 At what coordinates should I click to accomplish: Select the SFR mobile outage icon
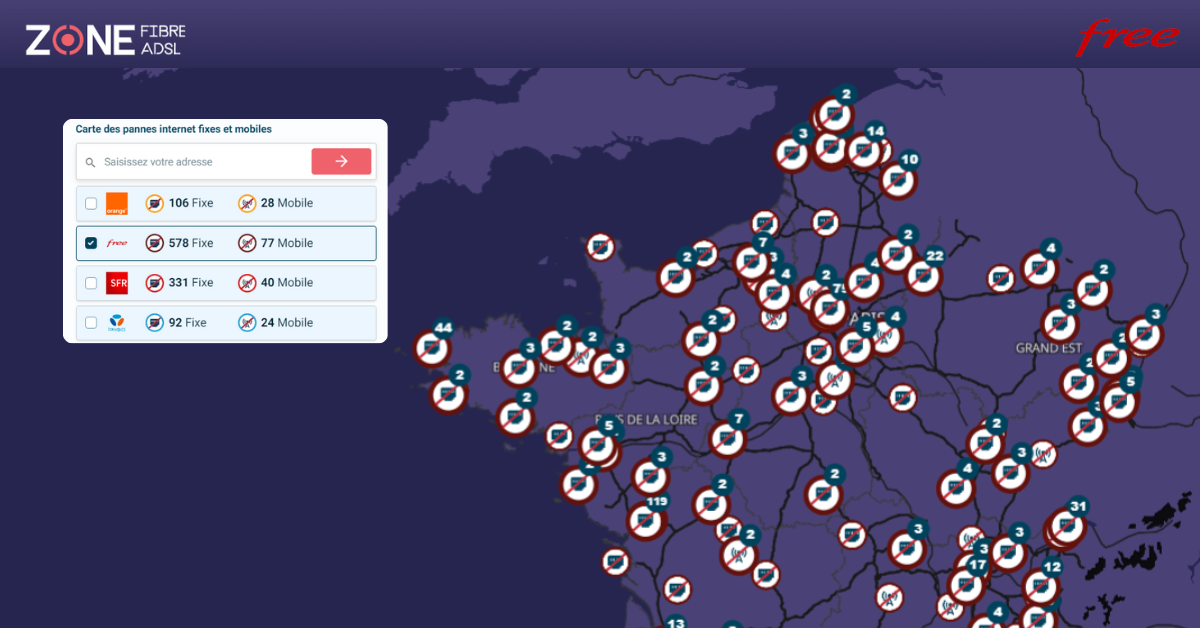coord(247,283)
